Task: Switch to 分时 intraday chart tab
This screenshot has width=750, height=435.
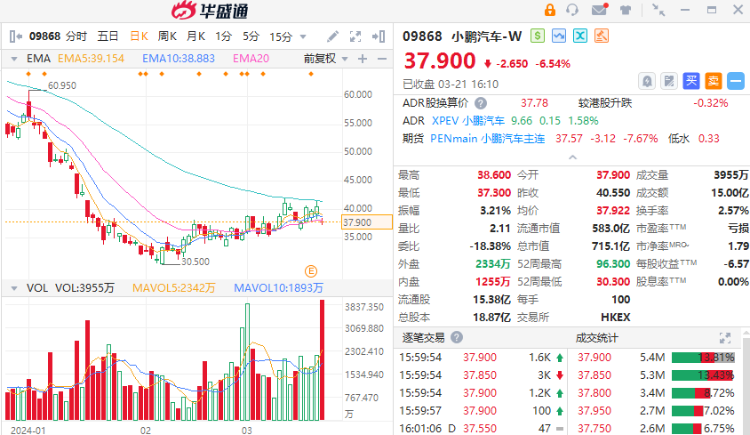Action: (77, 36)
